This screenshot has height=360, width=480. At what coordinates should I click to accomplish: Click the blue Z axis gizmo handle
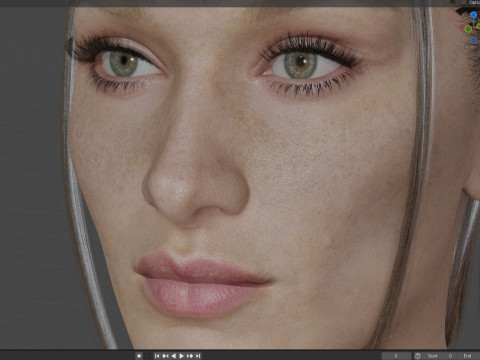click(474, 15)
